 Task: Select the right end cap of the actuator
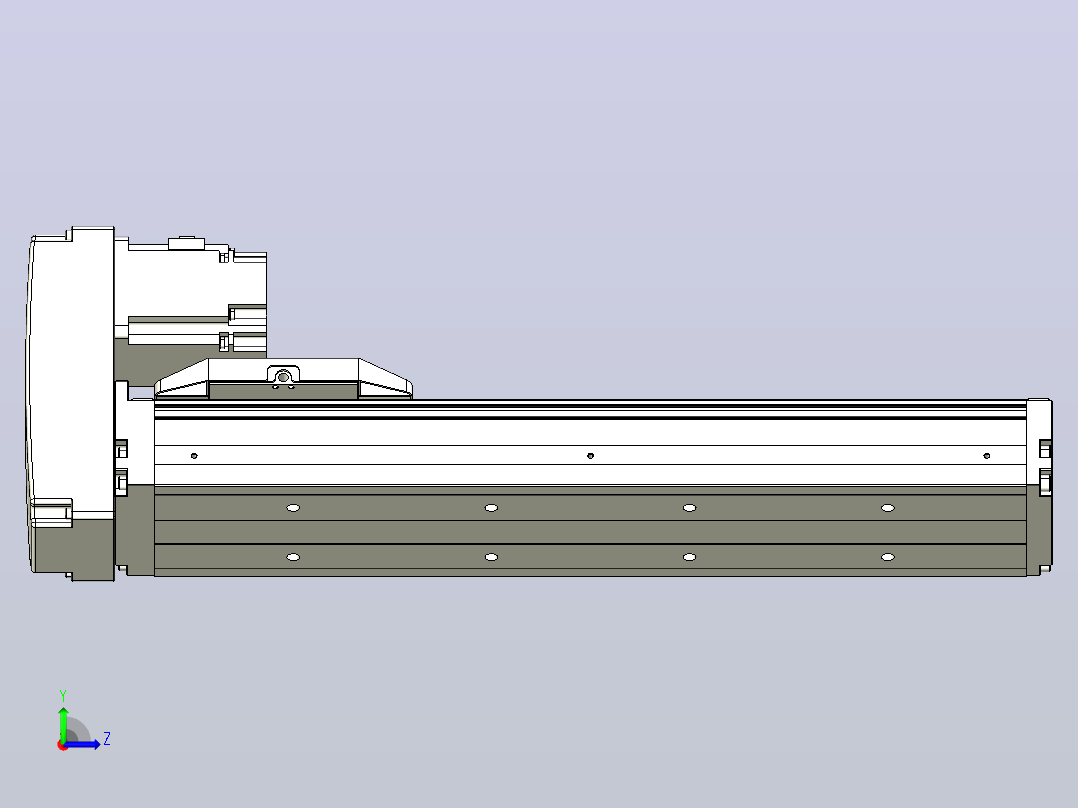click(x=1039, y=487)
